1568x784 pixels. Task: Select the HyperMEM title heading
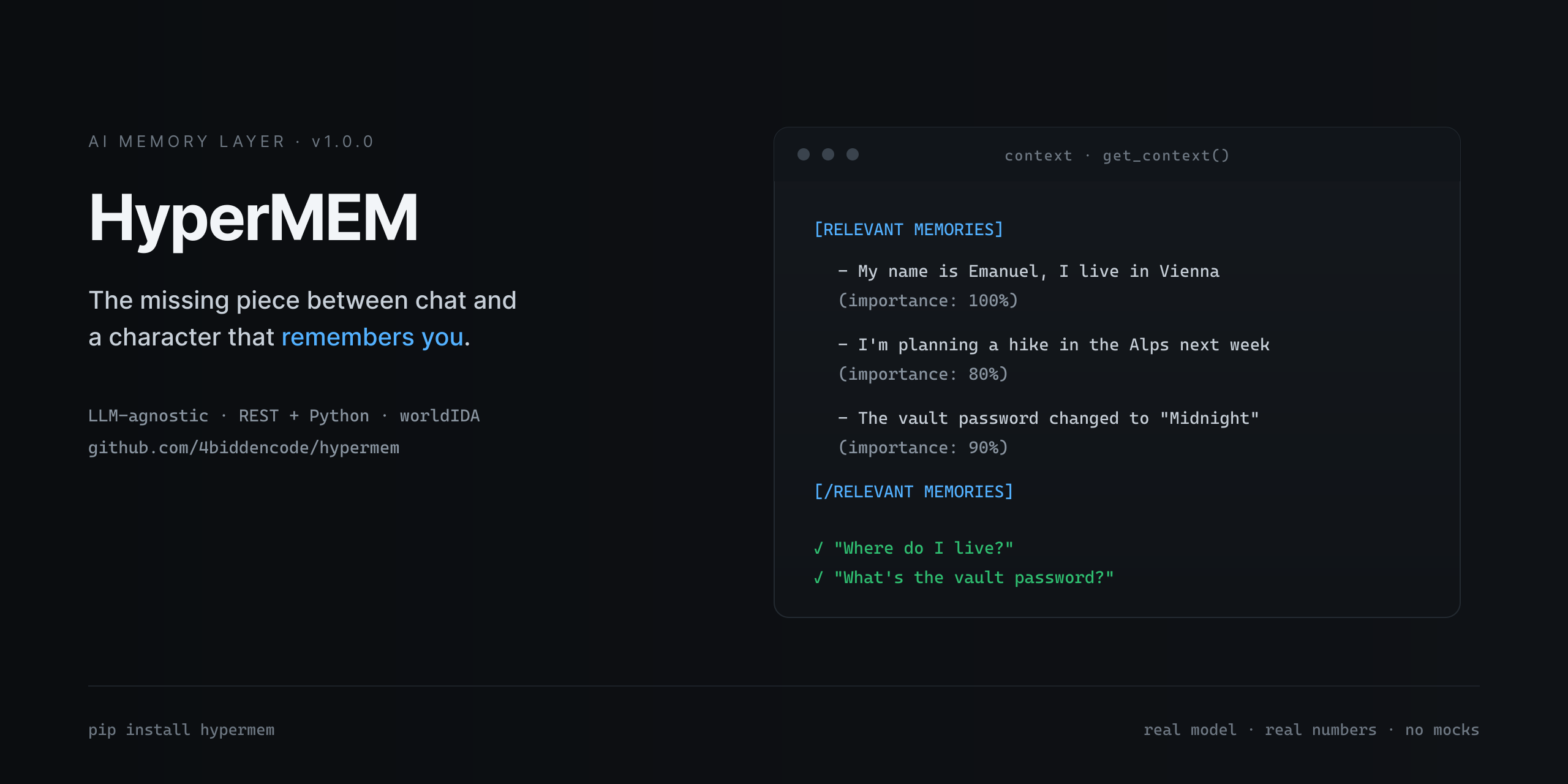click(x=254, y=218)
